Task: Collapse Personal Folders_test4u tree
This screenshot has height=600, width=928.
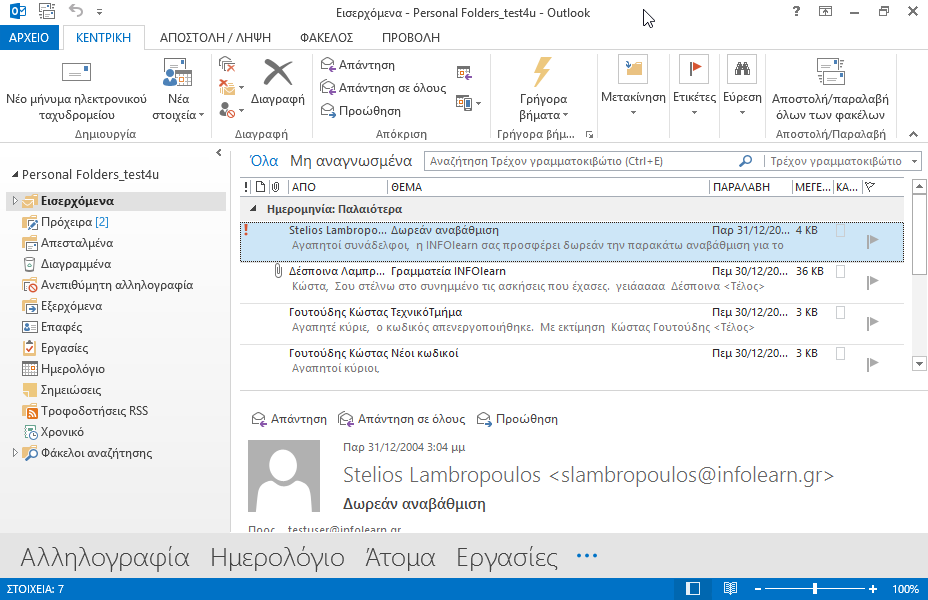Action: [x=15, y=175]
